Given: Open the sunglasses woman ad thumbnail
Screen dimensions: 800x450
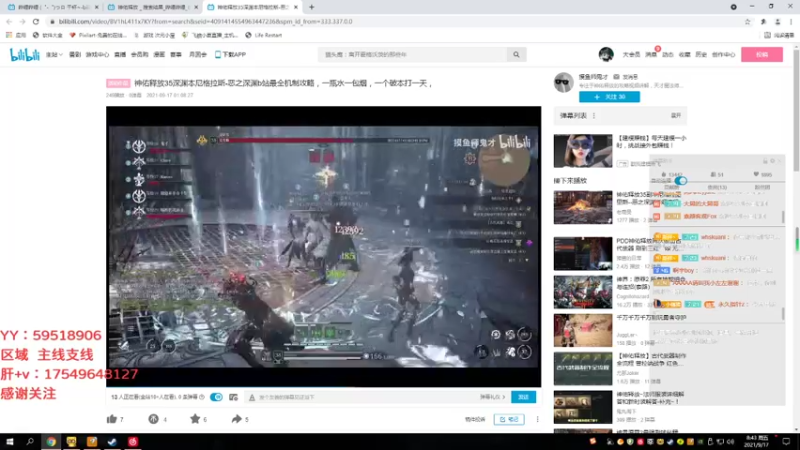Looking at the screenshot, I should [x=583, y=151].
